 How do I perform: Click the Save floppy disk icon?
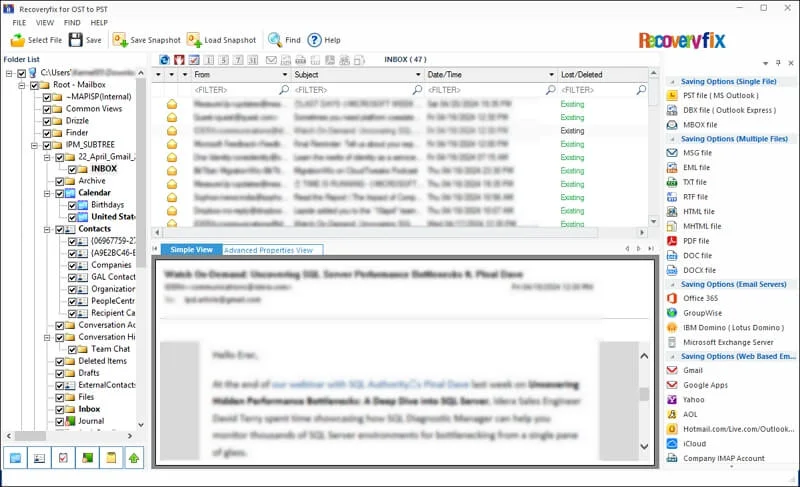click(x=76, y=40)
